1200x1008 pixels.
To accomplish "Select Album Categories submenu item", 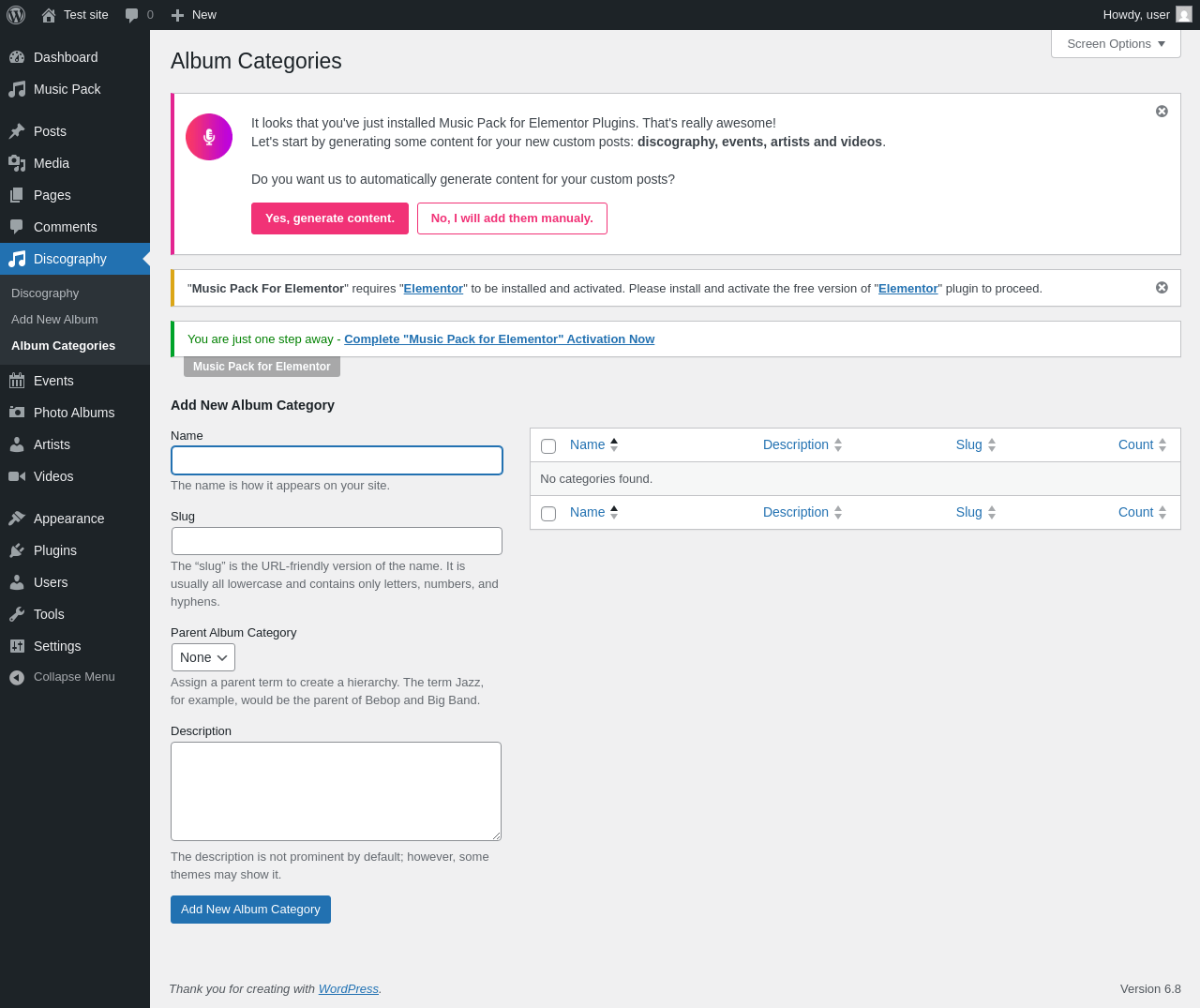I will [x=63, y=346].
